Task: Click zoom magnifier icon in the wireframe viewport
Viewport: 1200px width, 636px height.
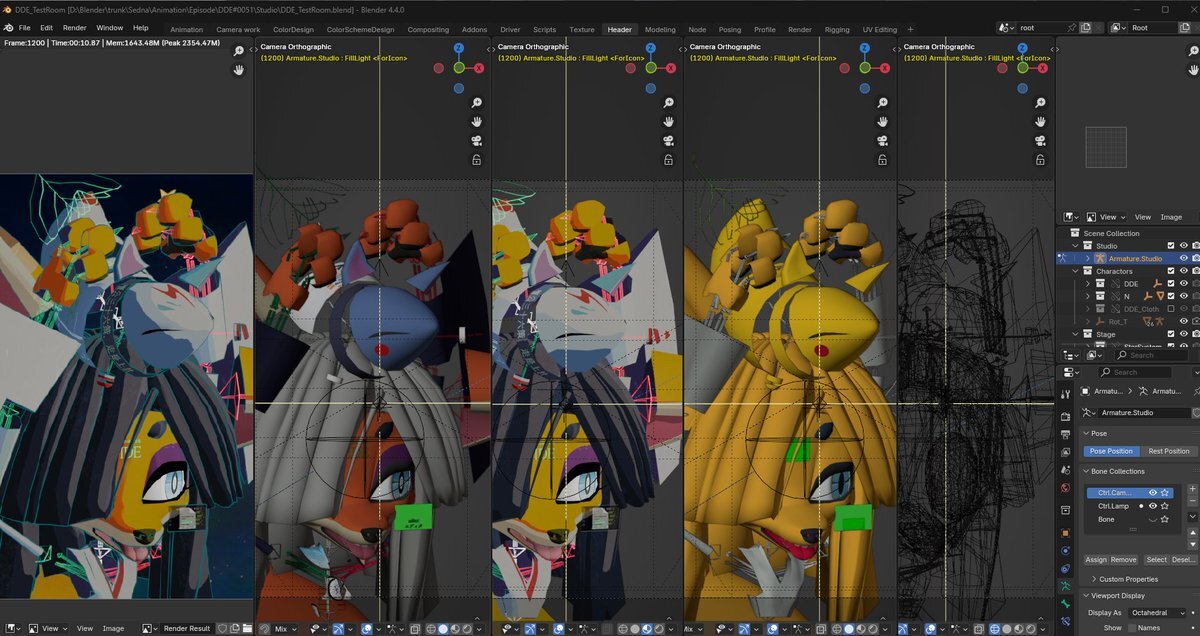Action: (1041, 103)
